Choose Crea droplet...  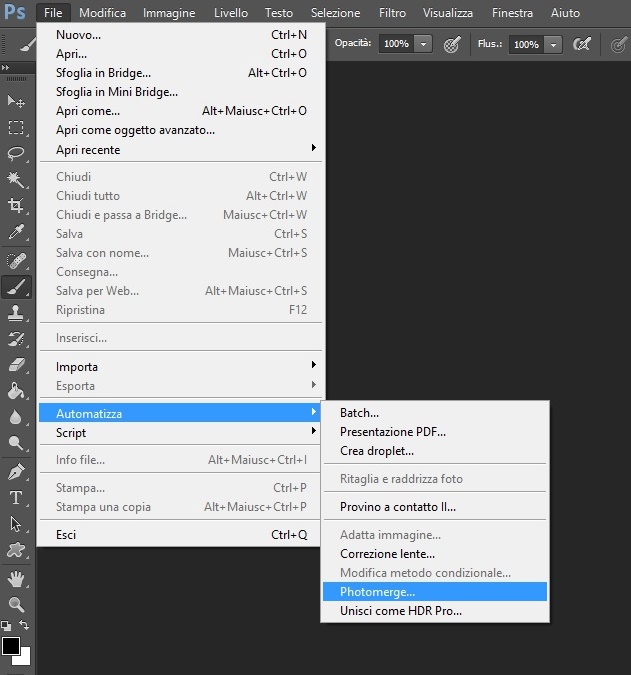435,451
